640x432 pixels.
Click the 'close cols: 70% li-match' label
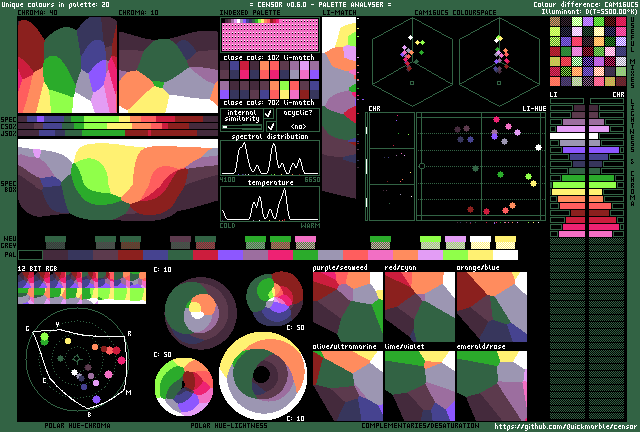pos(269,102)
